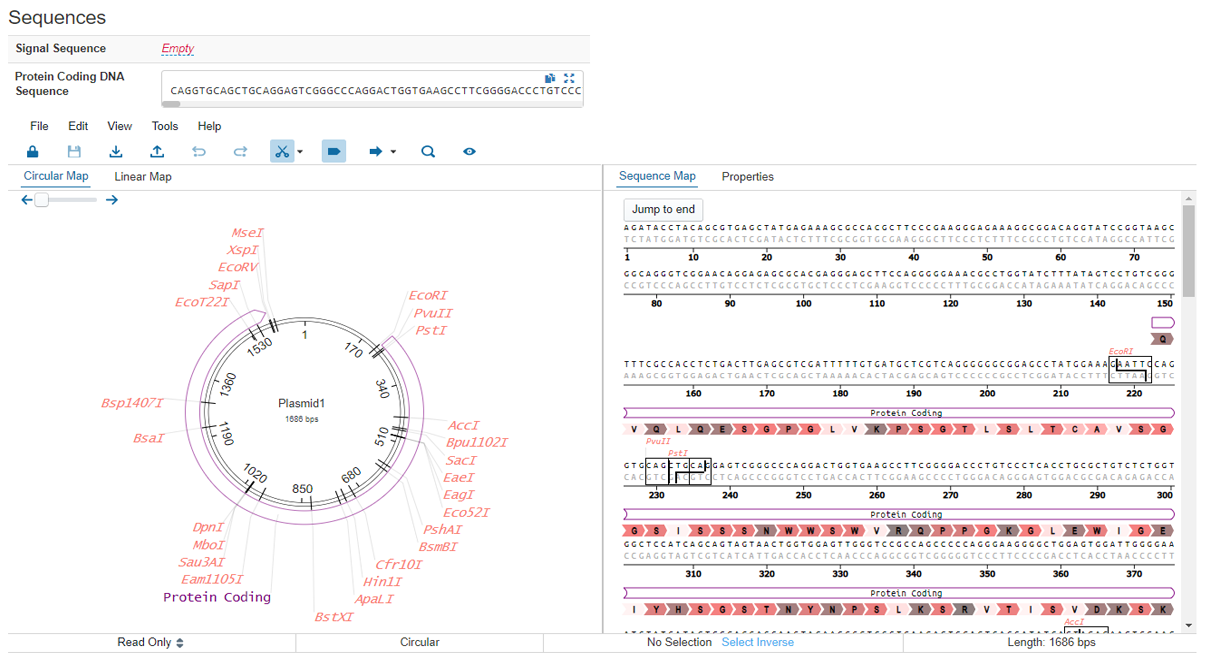Viewport: 1210px width, 664px height.
Task: Open the Properties tab
Action: (746, 176)
